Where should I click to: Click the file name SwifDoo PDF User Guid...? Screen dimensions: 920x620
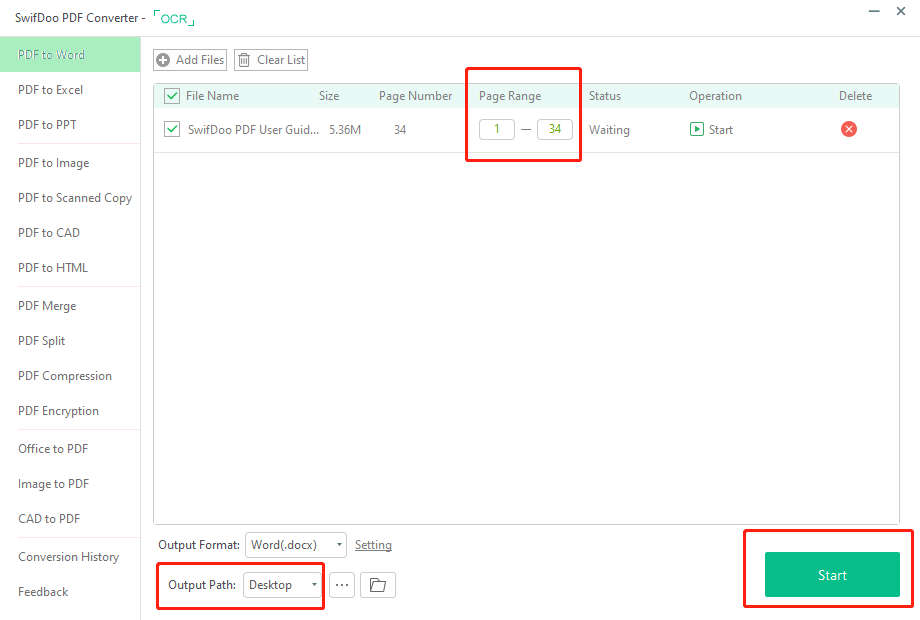253,130
